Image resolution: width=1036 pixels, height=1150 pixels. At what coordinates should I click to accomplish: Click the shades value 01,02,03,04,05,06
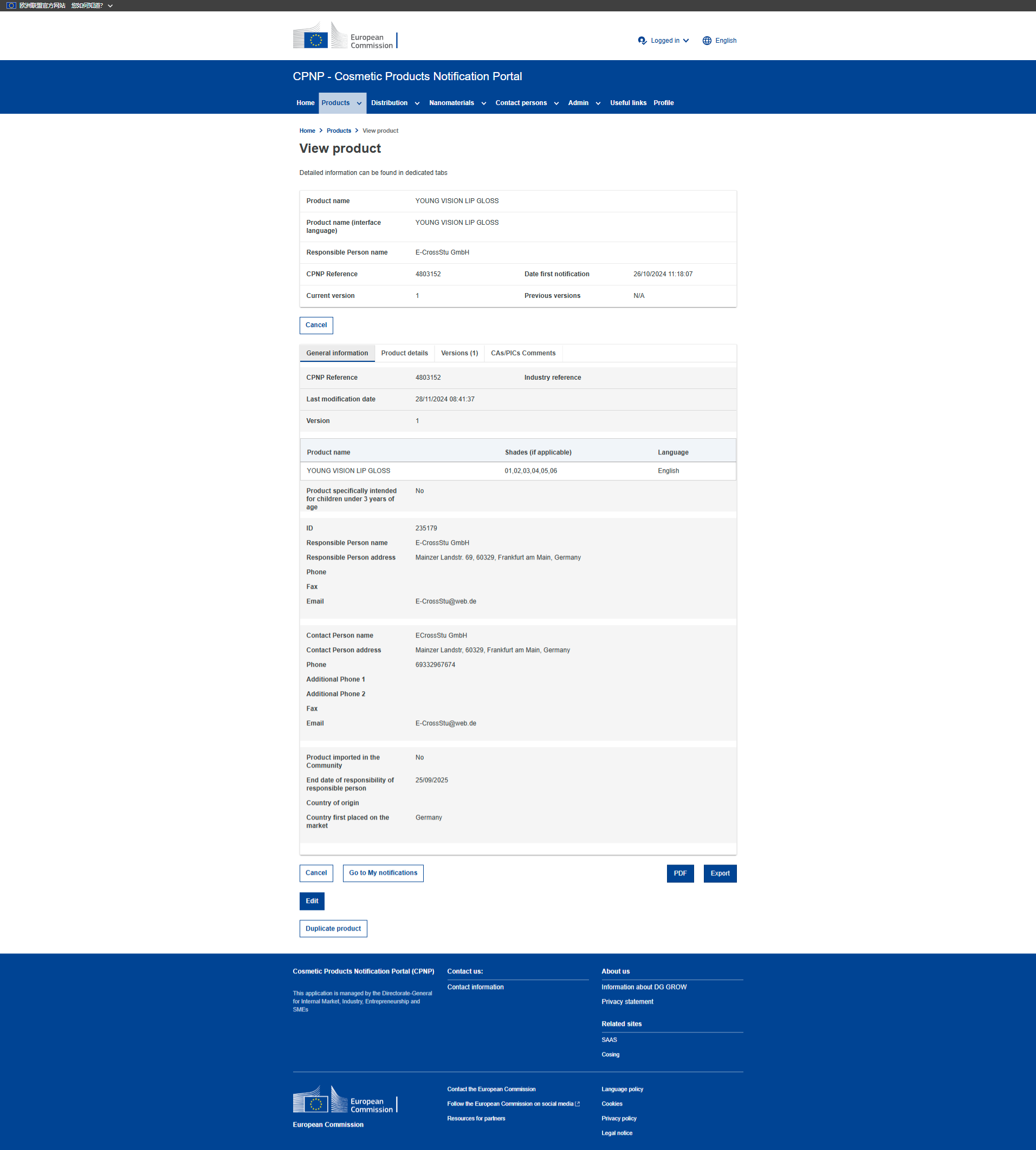coord(530,471)
